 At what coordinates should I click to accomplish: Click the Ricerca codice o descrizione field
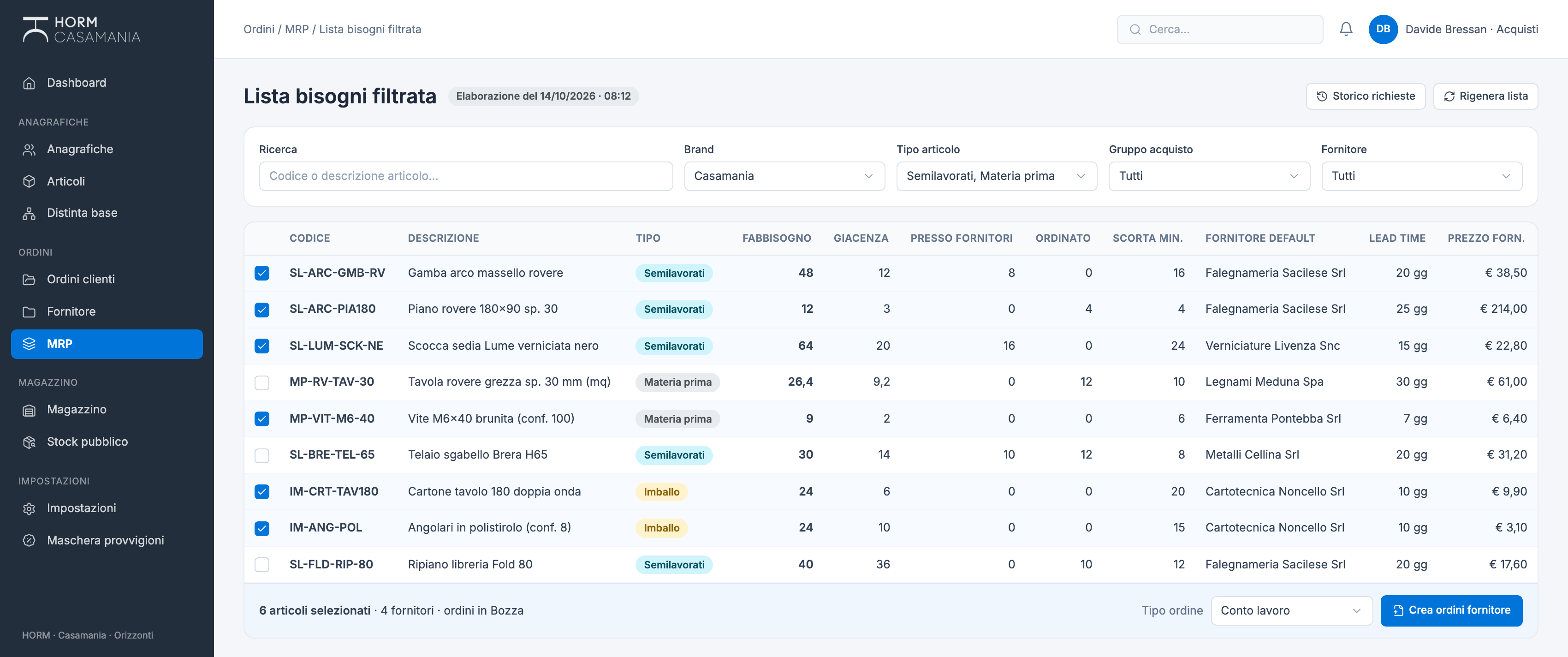click(466, 176)
